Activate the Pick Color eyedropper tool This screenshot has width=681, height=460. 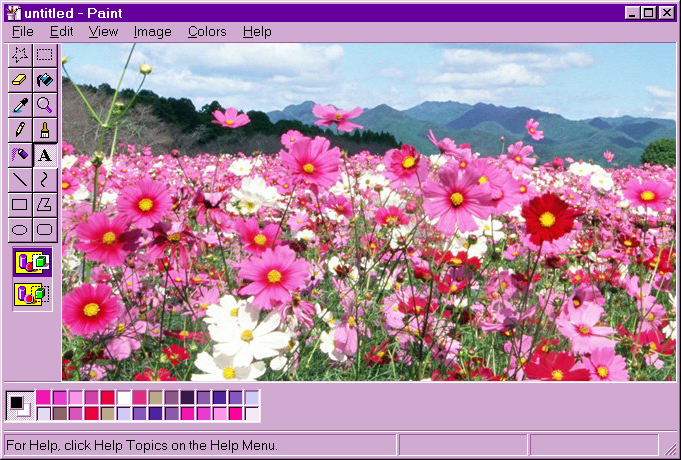[20, 105]
